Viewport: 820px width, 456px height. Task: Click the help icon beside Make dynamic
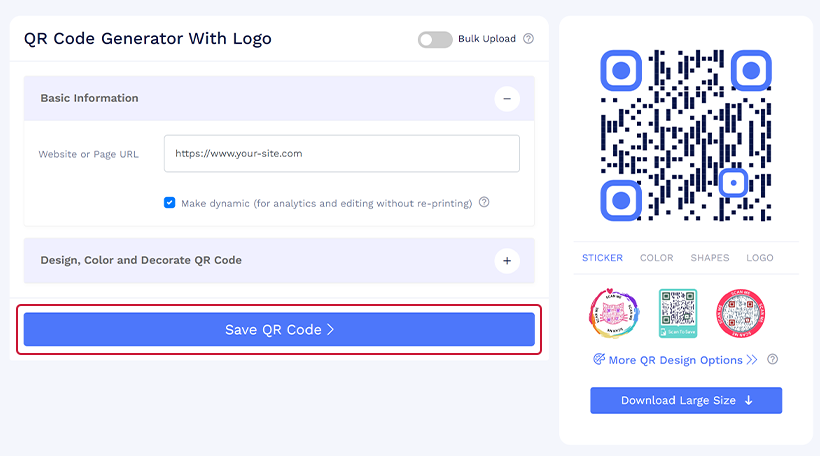[x=484, y=202]
